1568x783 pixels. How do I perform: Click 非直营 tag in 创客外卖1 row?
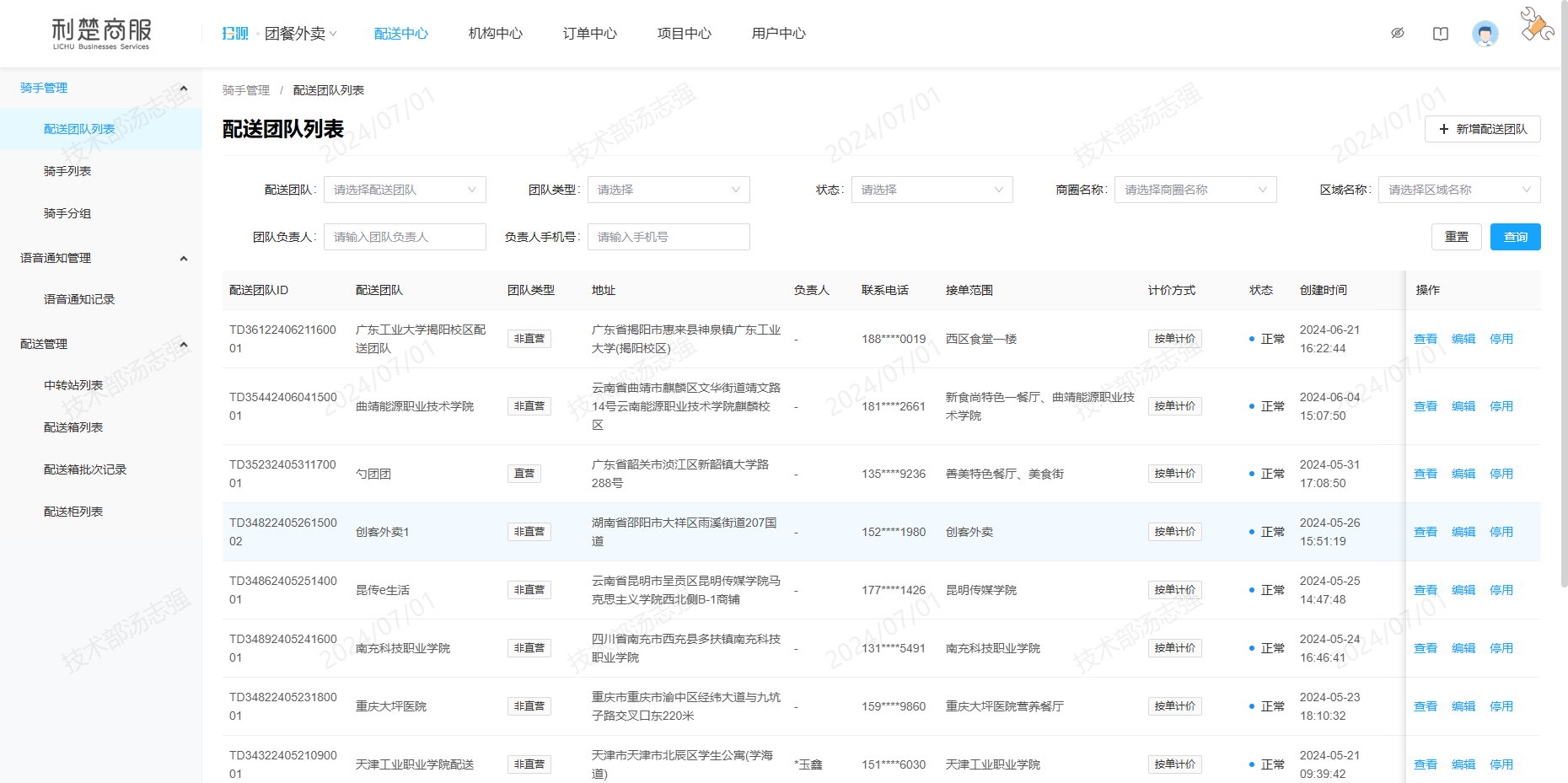529,532
